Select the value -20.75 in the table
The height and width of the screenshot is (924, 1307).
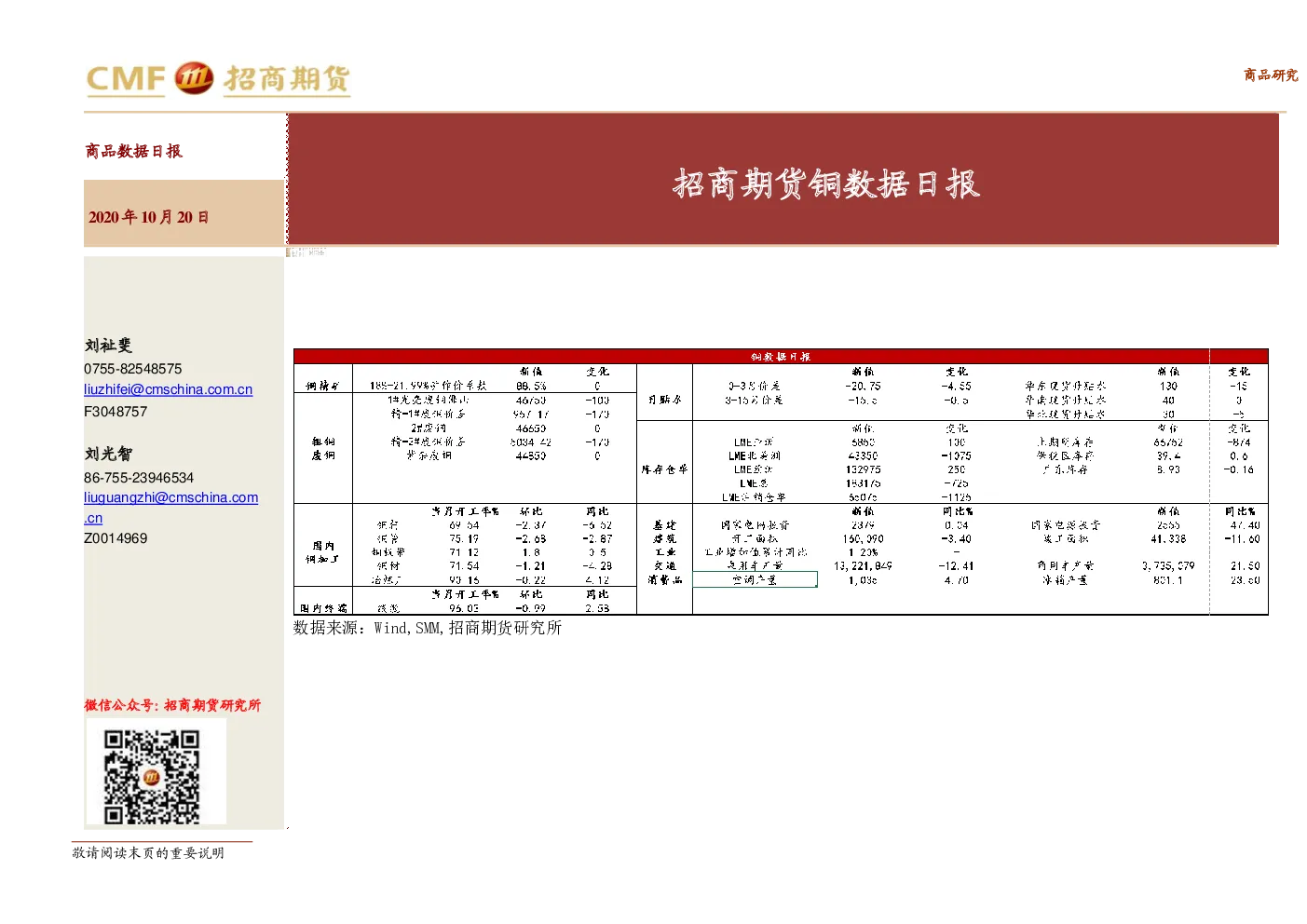pos(864,386)
